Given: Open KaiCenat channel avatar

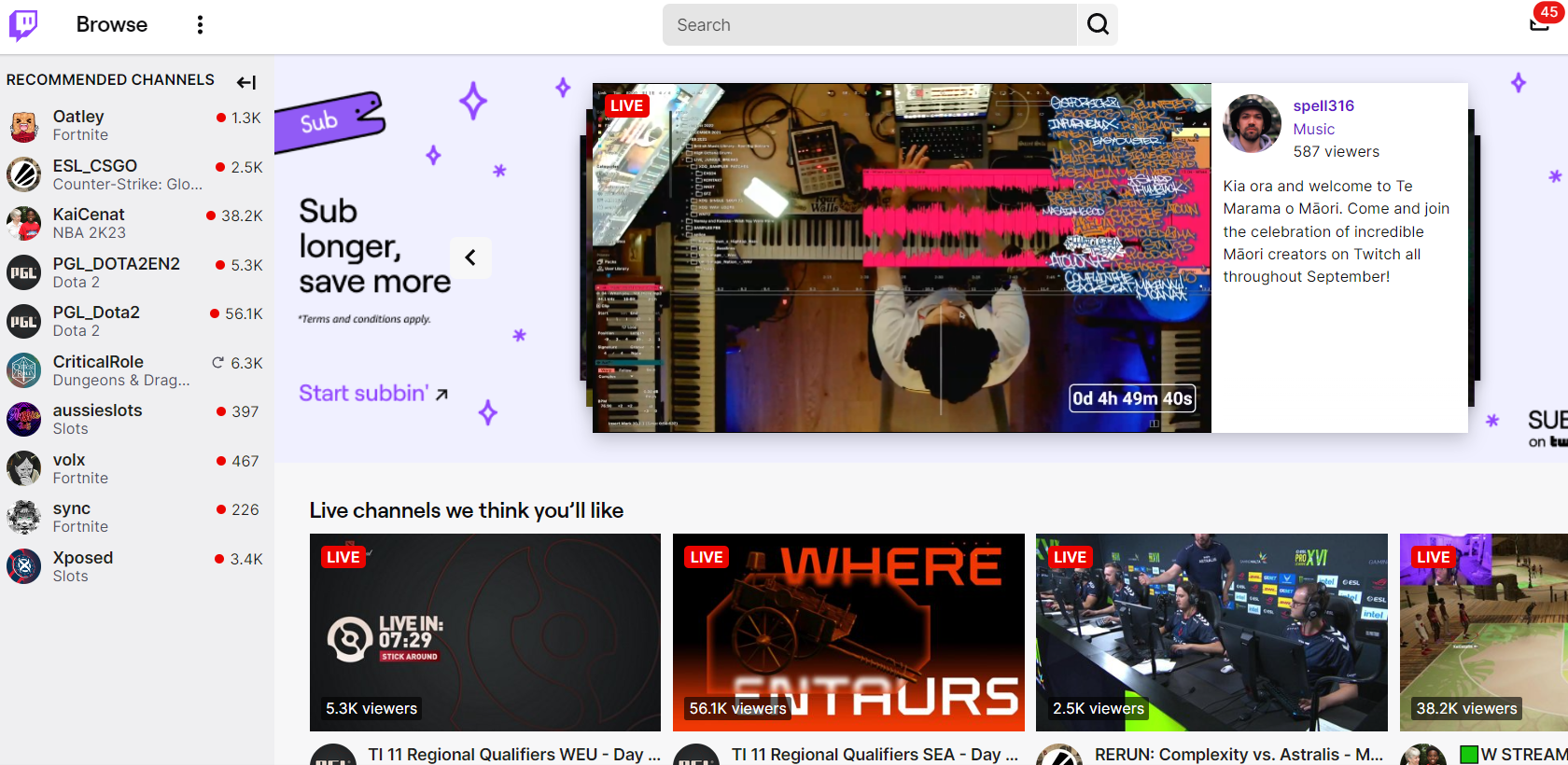Looking at the screenshot, I should (x=24, y=223).
